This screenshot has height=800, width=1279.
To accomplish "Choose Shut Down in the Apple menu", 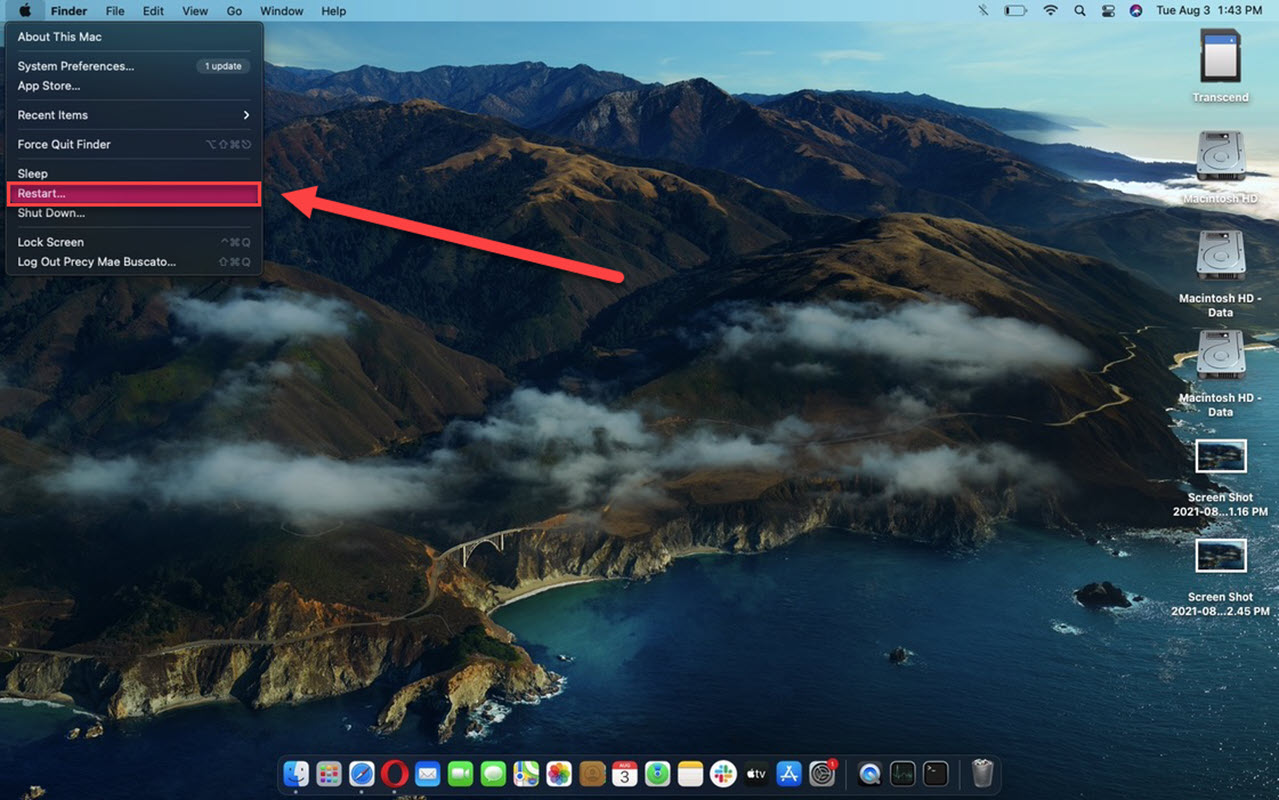I will point(50,213).
